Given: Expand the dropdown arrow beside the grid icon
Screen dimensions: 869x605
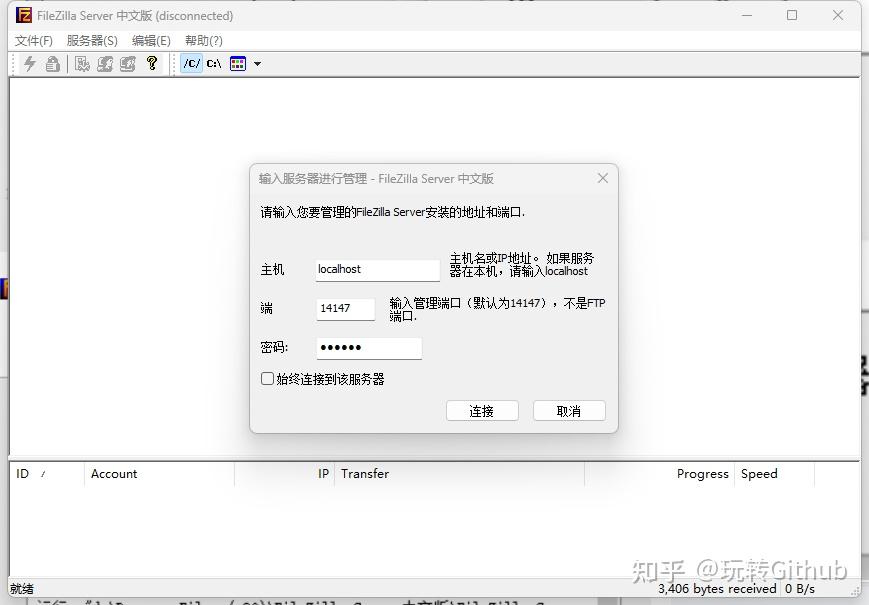Looking at the screenshot, I should [x=257, y=64].
